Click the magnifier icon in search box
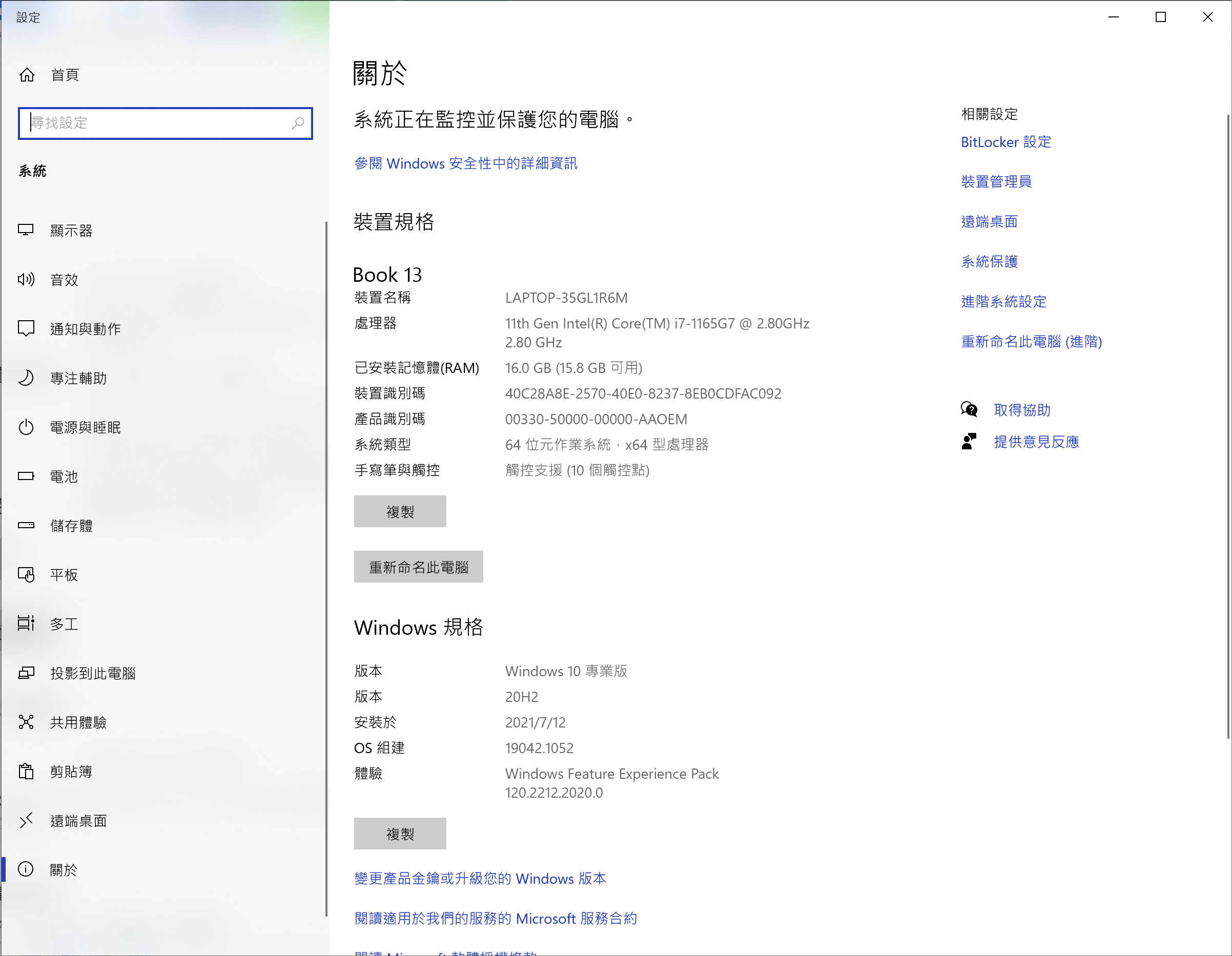Viewport: 1232px width, 956px height. (297, 123)
